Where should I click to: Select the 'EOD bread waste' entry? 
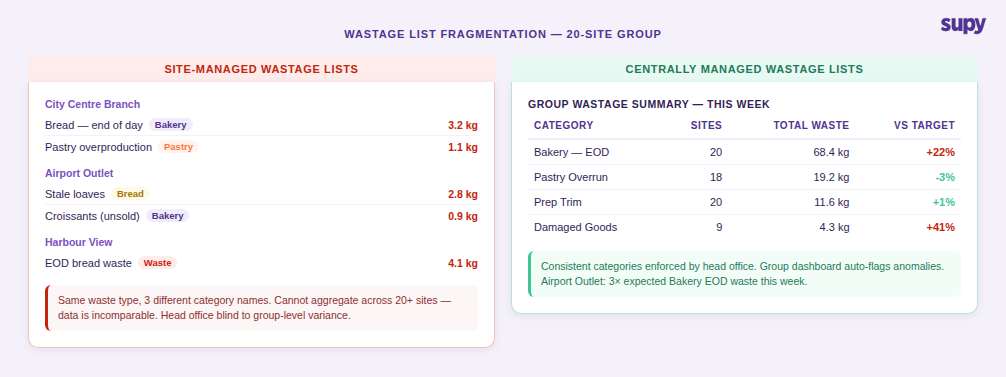tap(88, 263)
